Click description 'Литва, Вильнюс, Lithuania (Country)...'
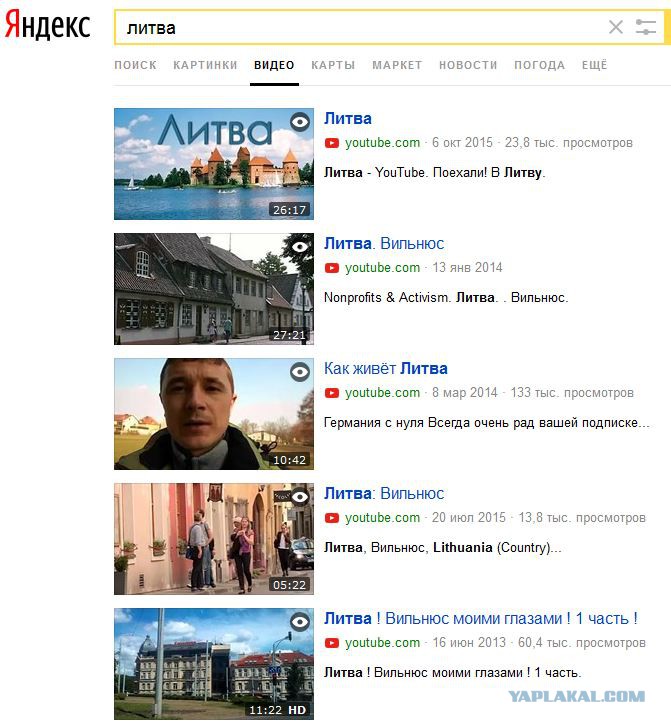This screenshot has width=671, height=726. 442,548
